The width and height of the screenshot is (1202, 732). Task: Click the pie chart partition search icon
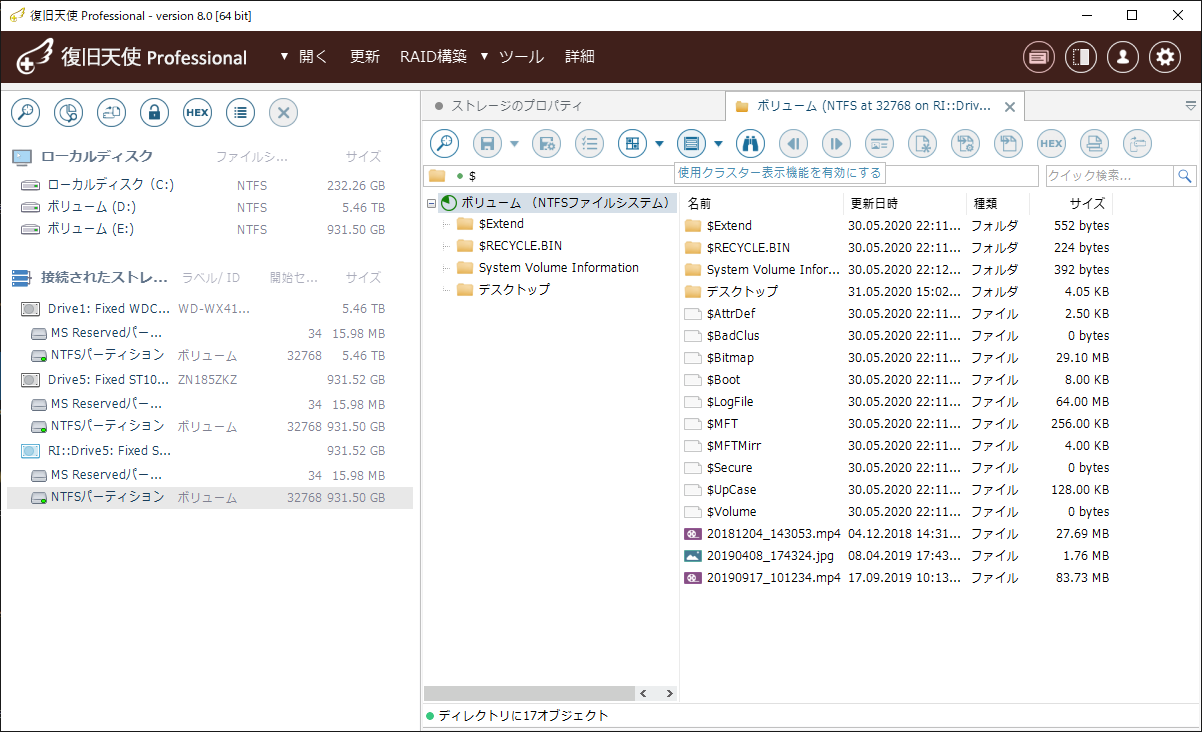[68, 113]
